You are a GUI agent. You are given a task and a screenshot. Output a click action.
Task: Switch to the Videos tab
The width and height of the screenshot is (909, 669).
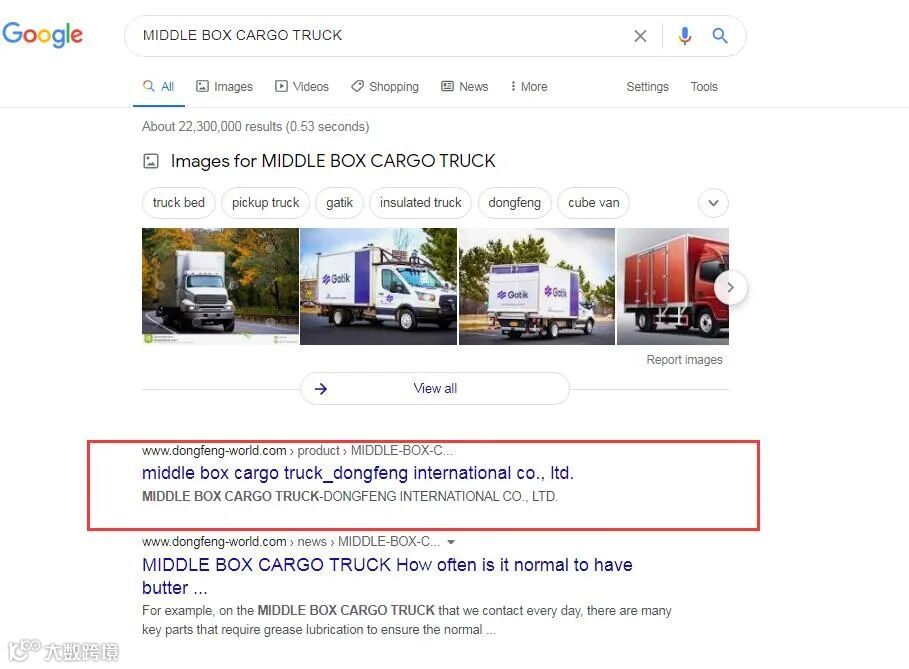(301, 86)
